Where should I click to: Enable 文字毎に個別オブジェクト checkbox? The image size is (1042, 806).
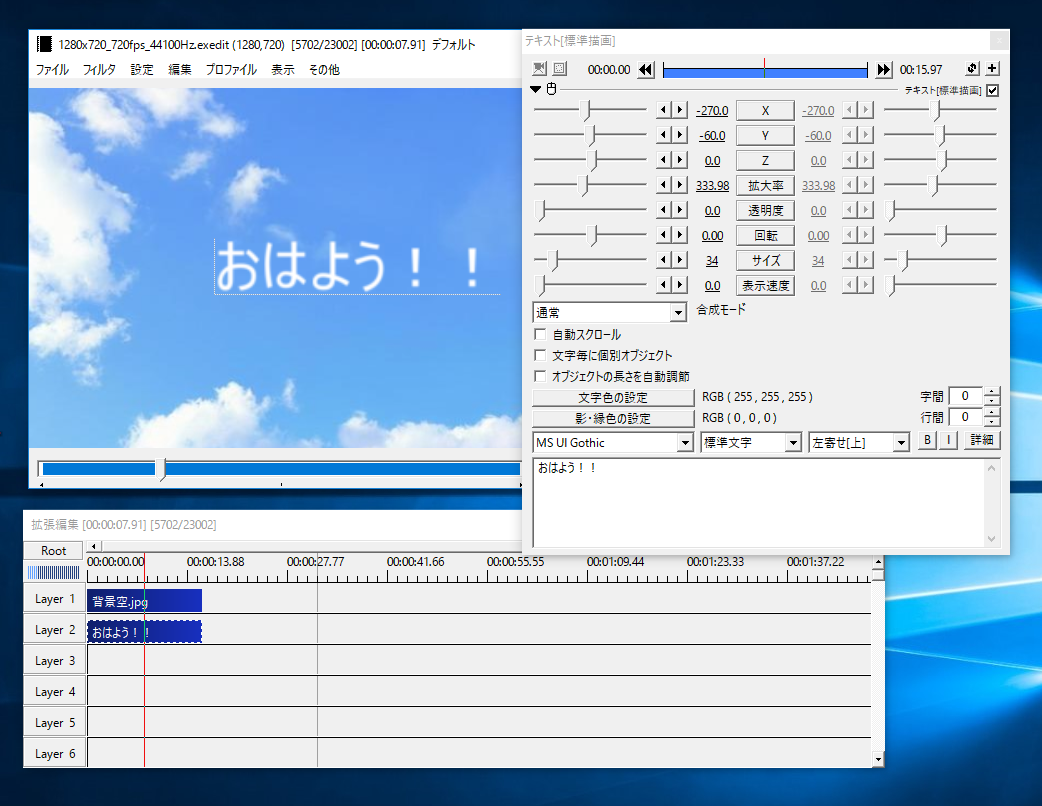(x=540, y=355)
